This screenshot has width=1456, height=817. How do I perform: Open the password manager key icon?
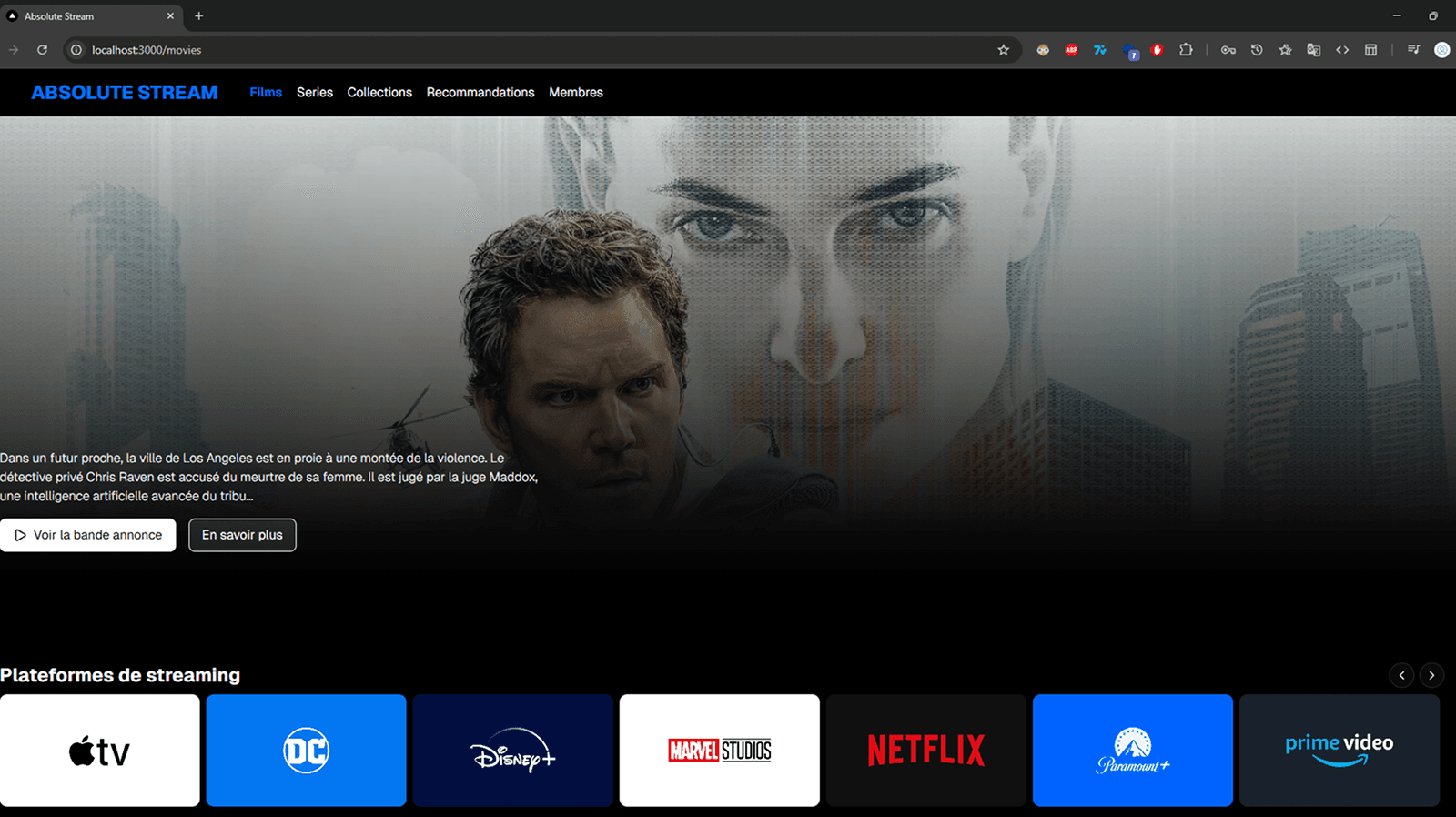[1228, 50]
